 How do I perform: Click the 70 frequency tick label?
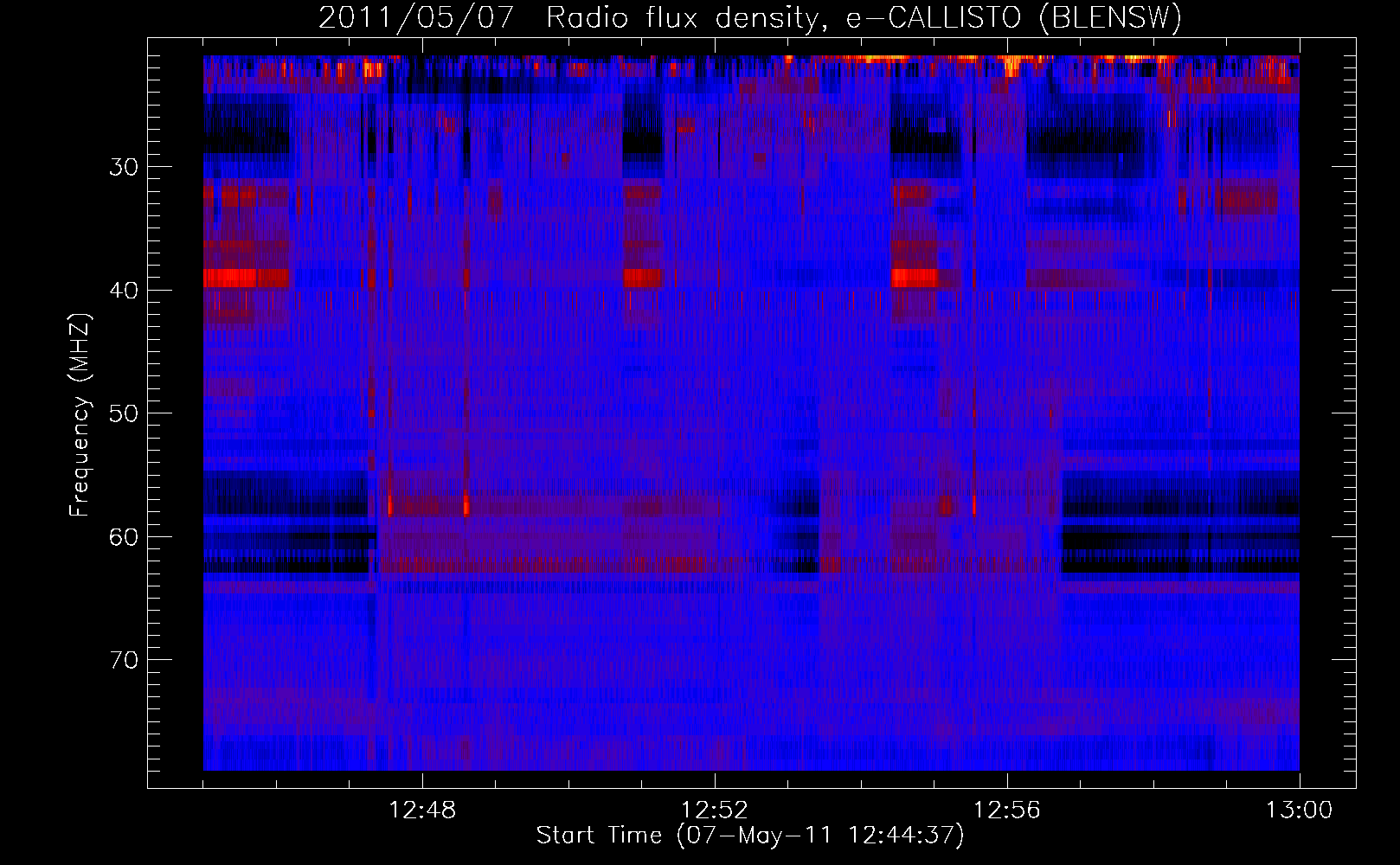click(x=124, y=660)
